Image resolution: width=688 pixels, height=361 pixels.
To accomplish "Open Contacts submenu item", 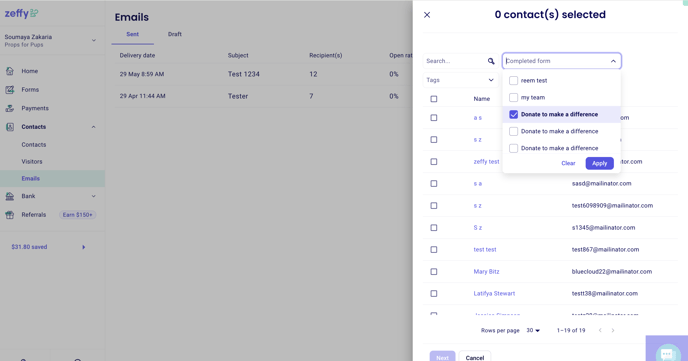I will 34,145.
